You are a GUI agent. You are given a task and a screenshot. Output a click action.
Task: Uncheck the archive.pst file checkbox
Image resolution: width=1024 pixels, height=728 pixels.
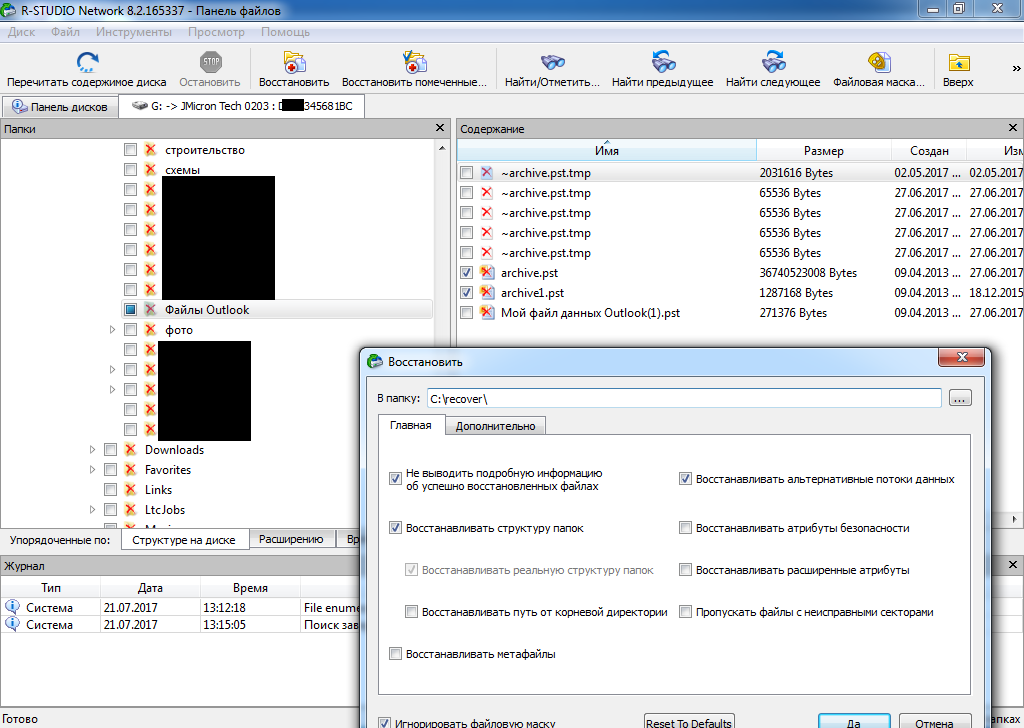466,272
